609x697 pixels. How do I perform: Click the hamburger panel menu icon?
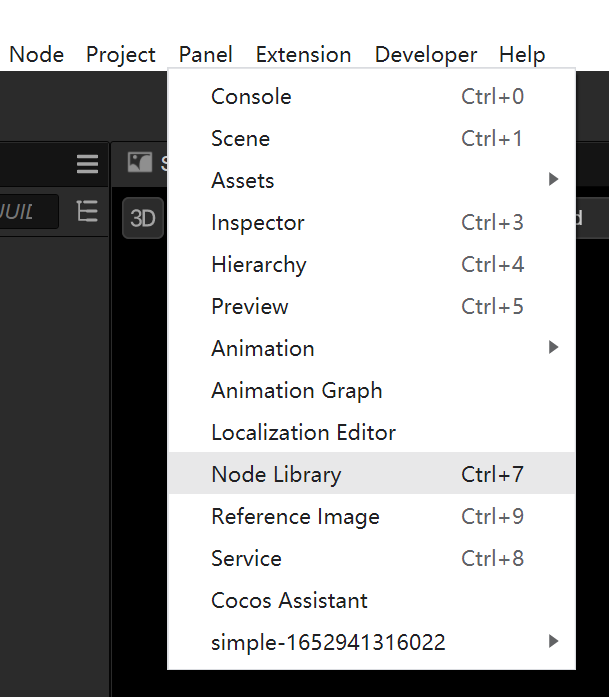(x=88, y=164)
